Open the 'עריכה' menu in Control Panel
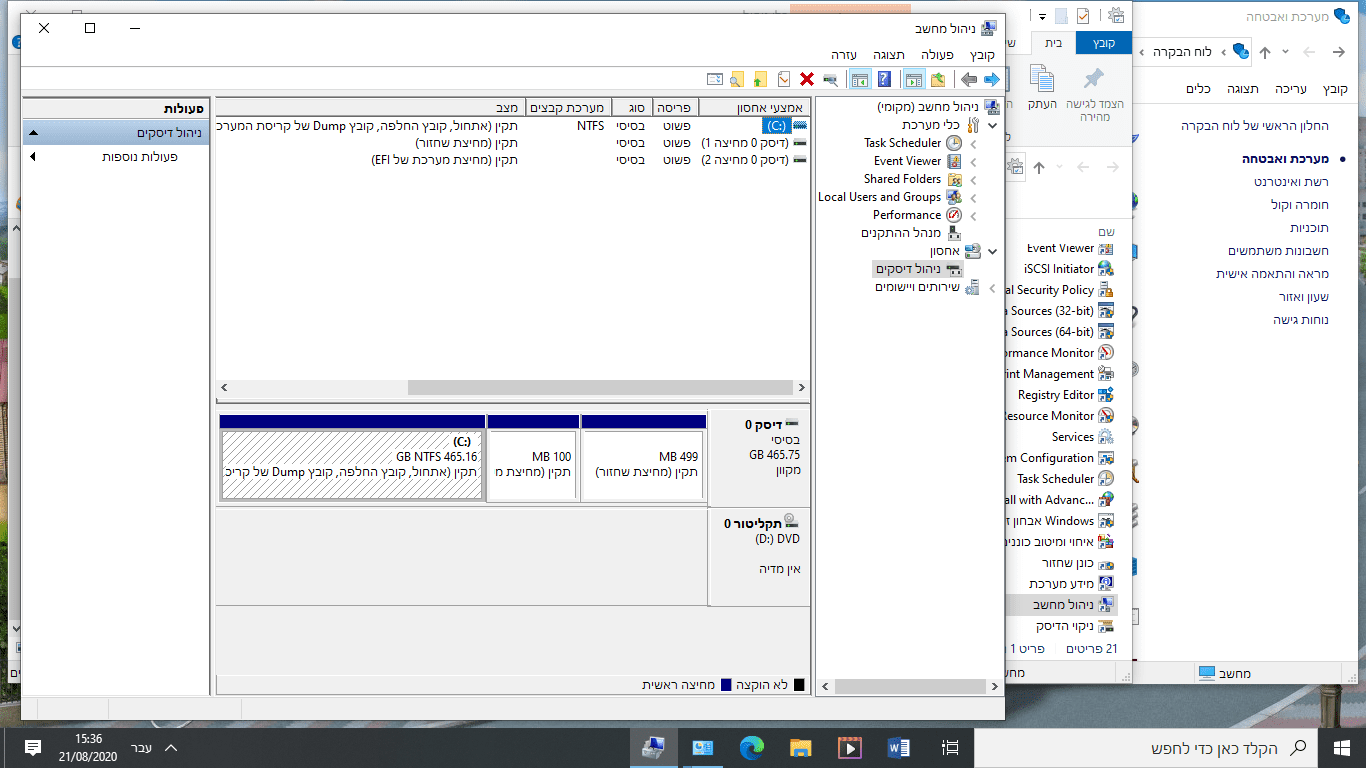1366x768 pixels. (x=1290, y=89)
